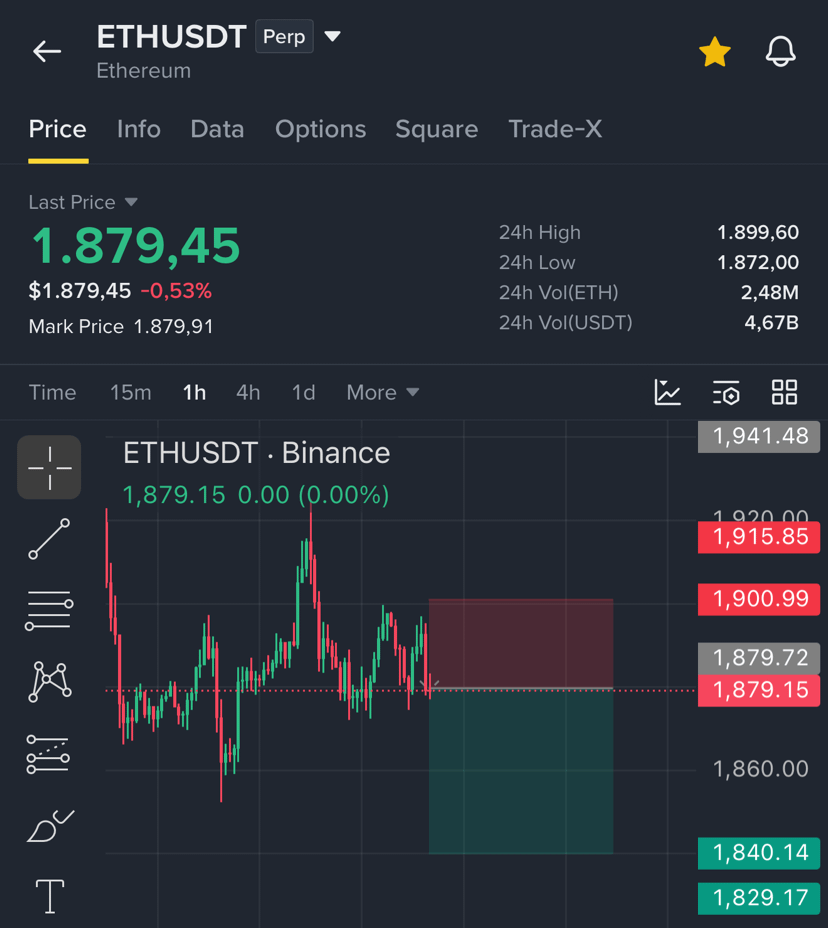Select the crosshair cursor tool

(49, 468)
